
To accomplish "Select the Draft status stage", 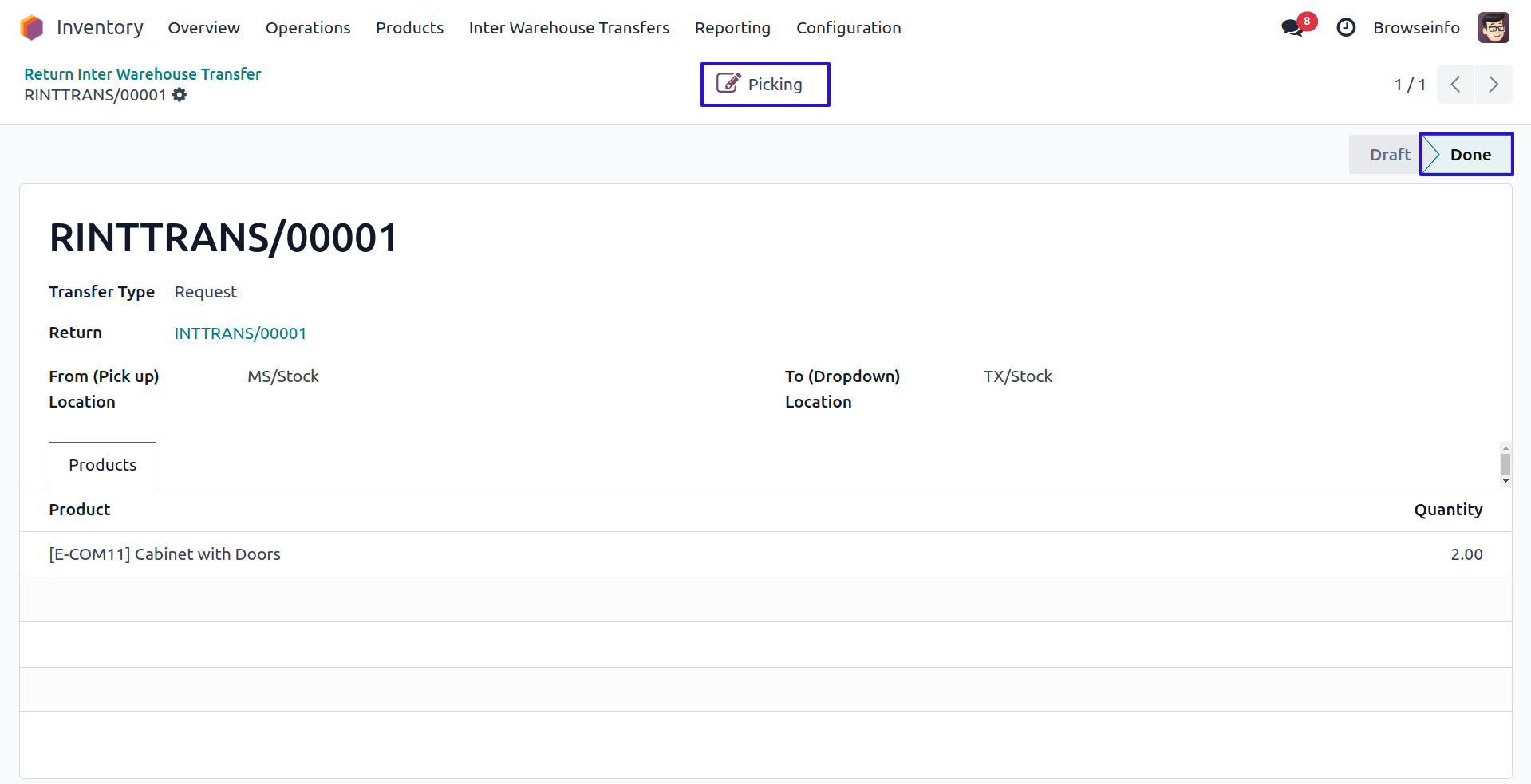I will pos(1389,155).
